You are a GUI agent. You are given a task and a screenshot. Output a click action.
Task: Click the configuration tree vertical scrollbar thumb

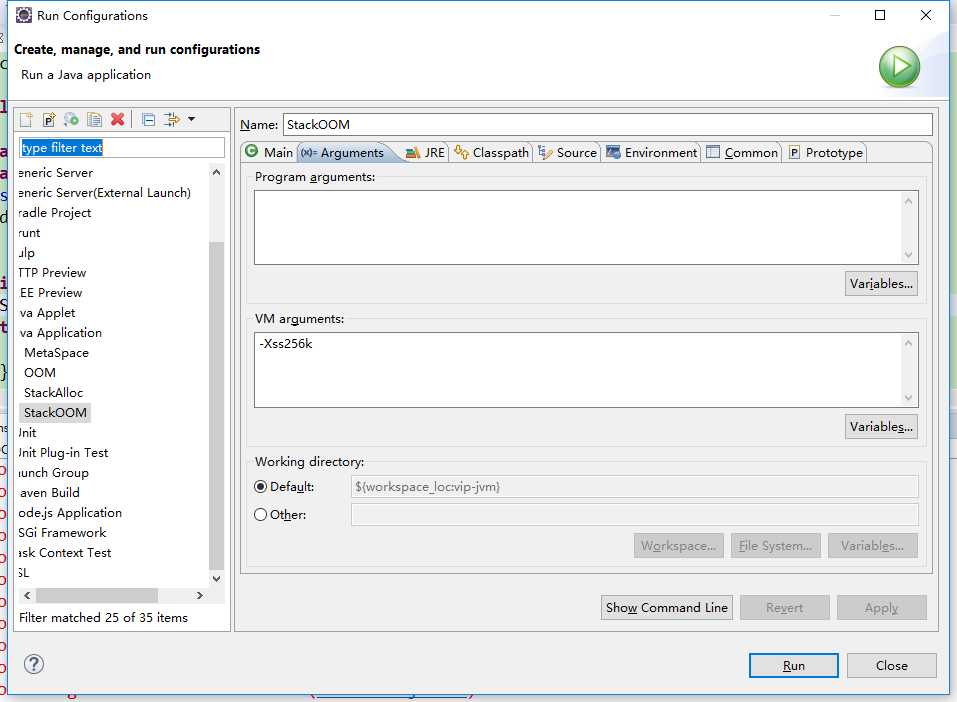coord(217,405)
